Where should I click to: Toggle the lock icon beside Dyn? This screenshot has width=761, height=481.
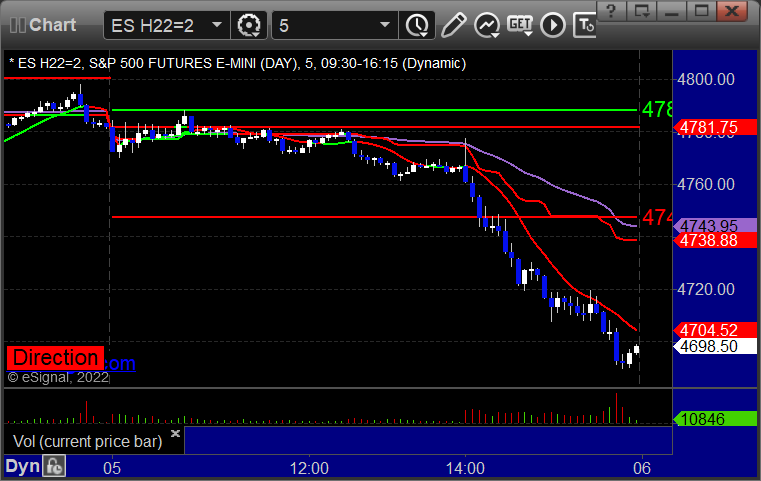coord(54,466)
